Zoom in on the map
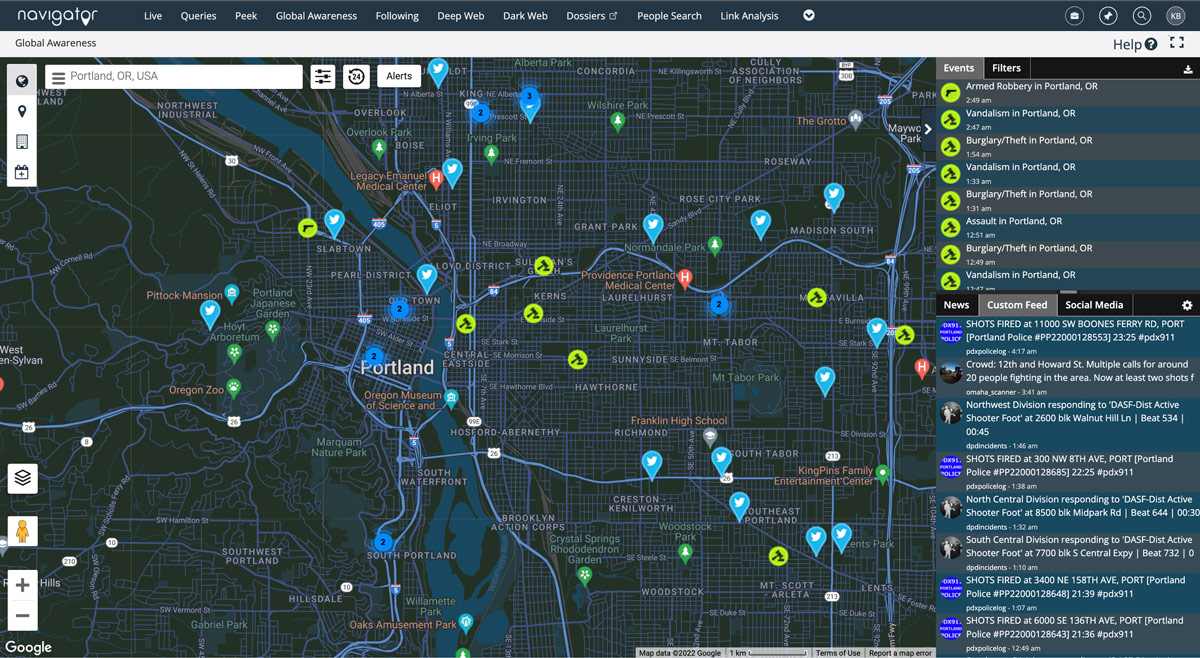1200x658 pixels. pyautogui.click(x=23, y=586)
